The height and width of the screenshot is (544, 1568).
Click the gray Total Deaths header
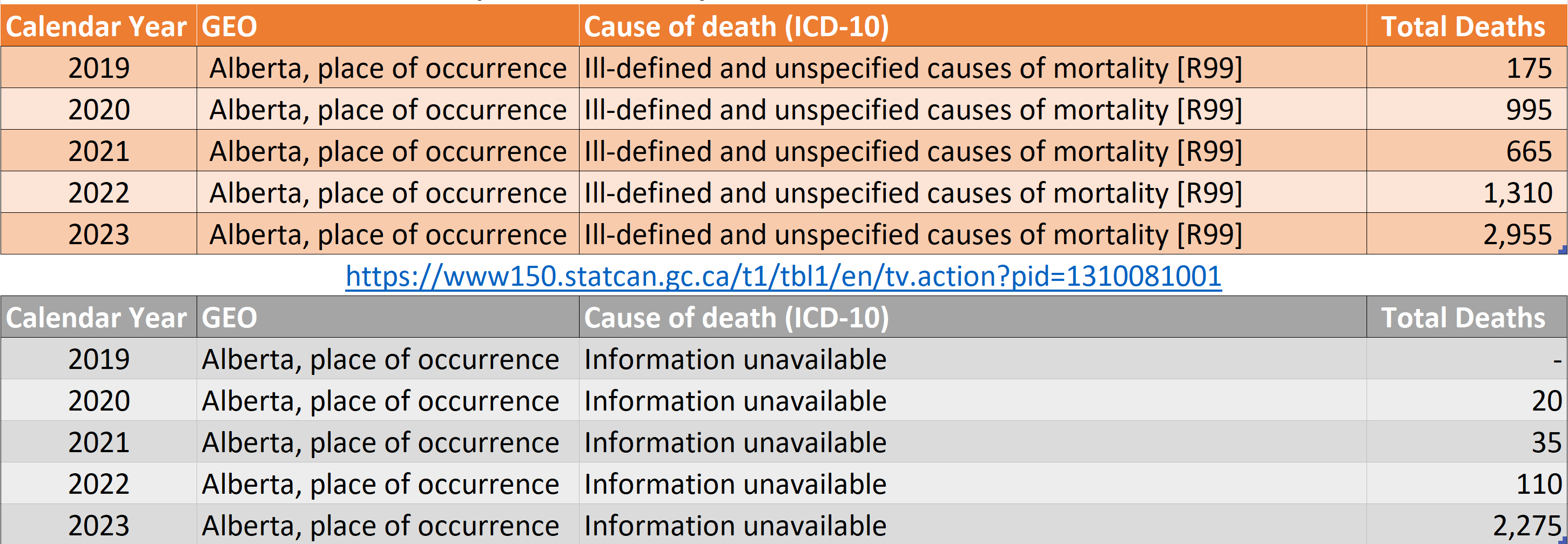click(x=1466, y=317)
